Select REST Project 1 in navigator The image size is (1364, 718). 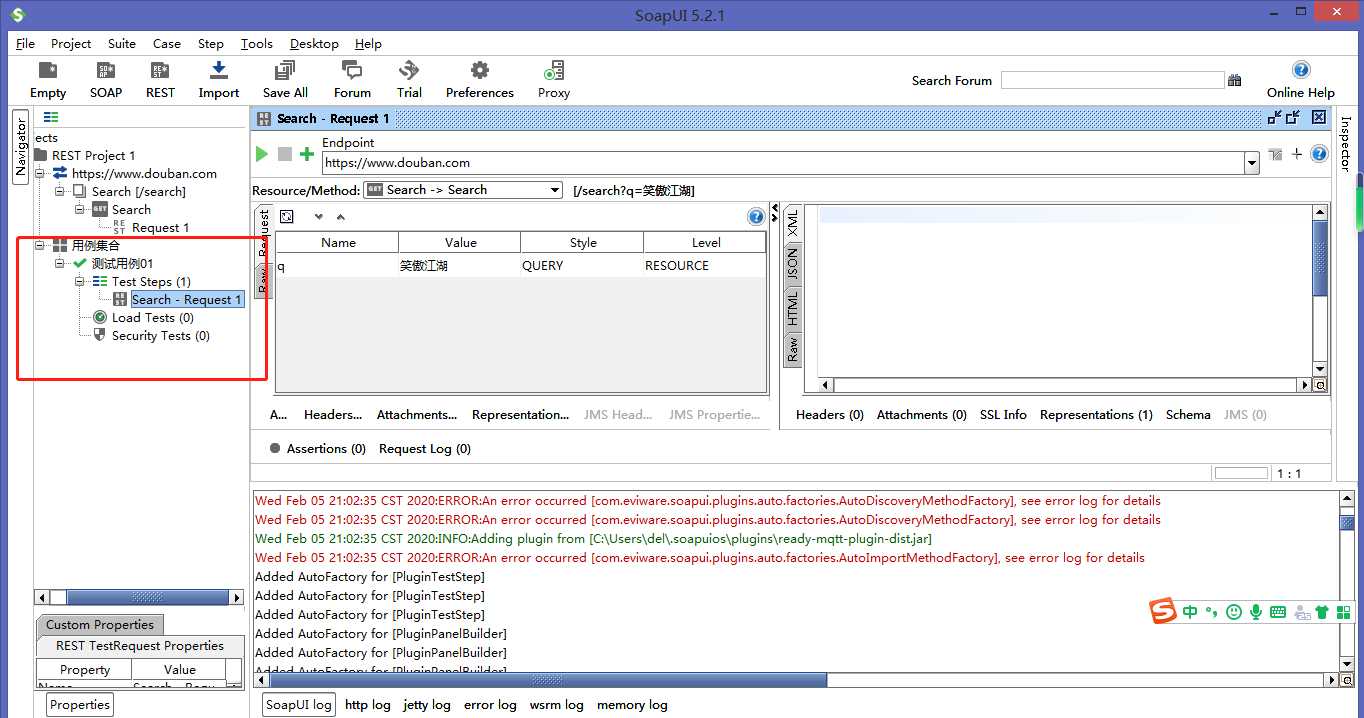tap(93, 155)
